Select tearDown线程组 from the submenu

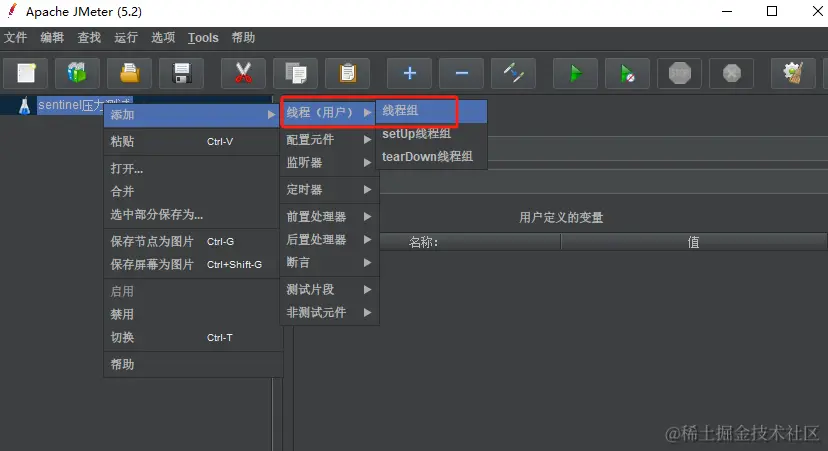[431, 157]
